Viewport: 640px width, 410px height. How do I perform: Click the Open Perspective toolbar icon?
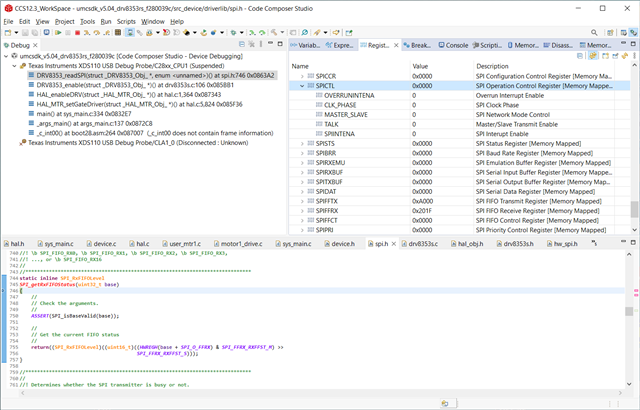coord(610,32)
